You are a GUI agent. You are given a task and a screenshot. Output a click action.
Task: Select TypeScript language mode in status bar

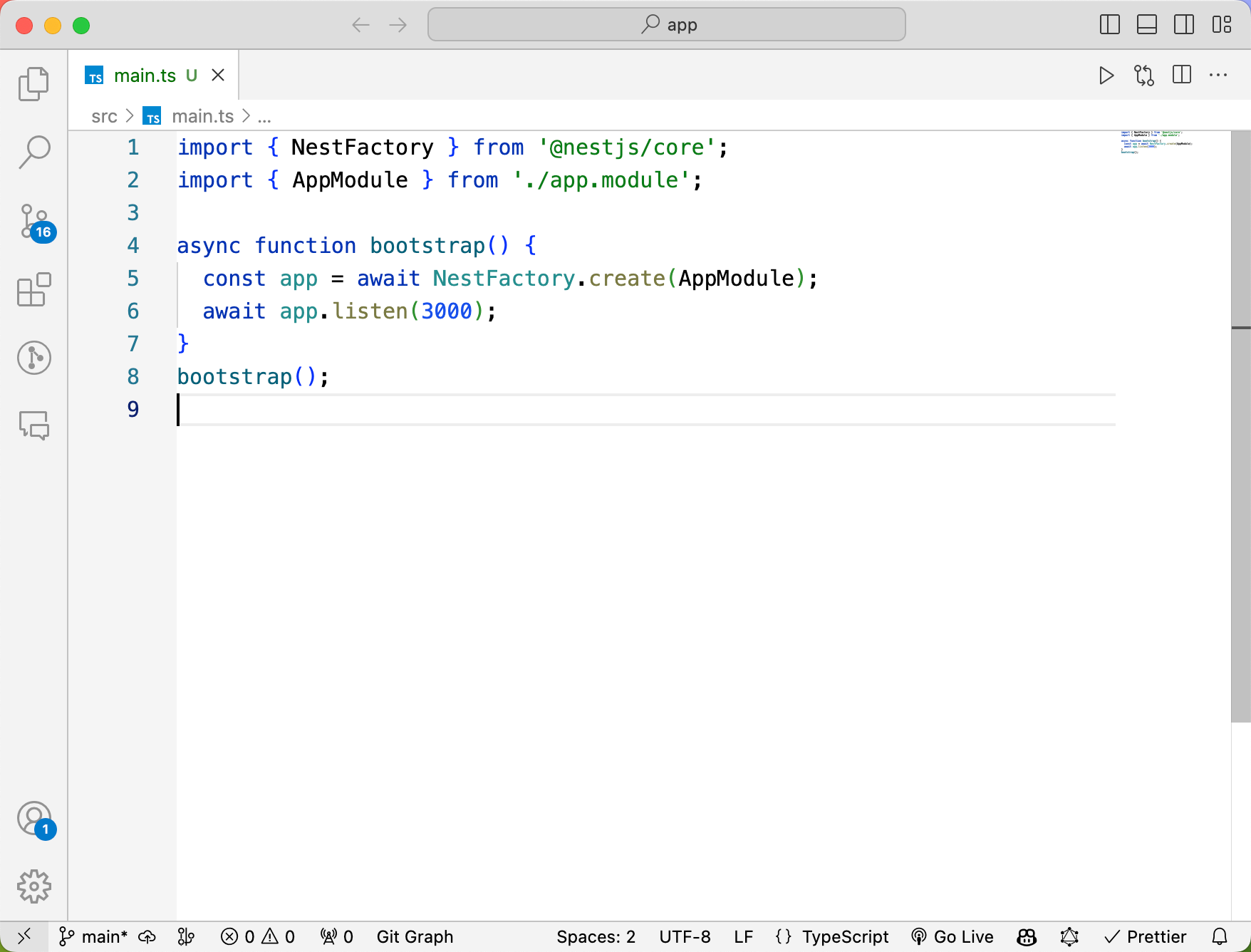845,936
